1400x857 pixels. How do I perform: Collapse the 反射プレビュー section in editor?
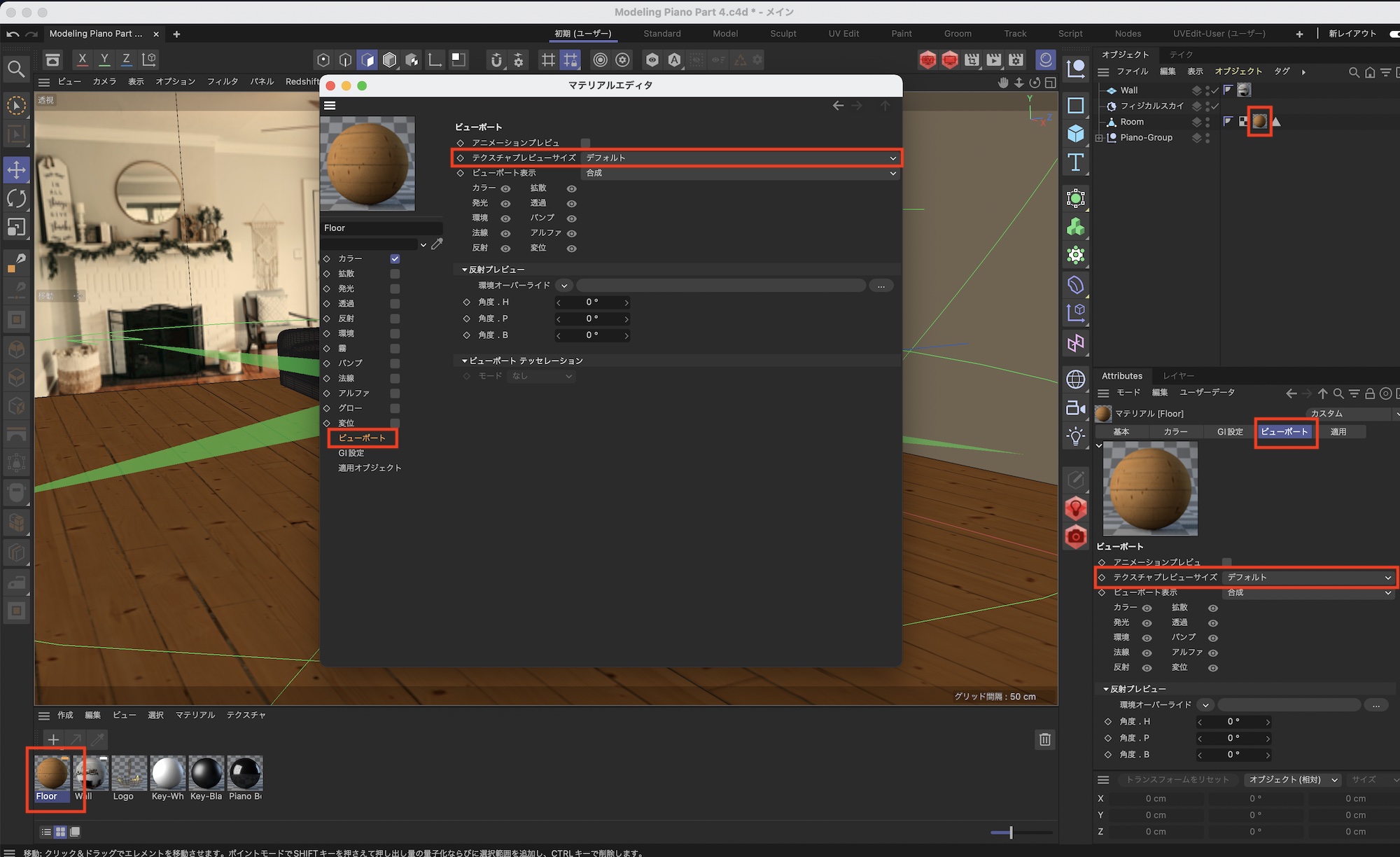464,270
